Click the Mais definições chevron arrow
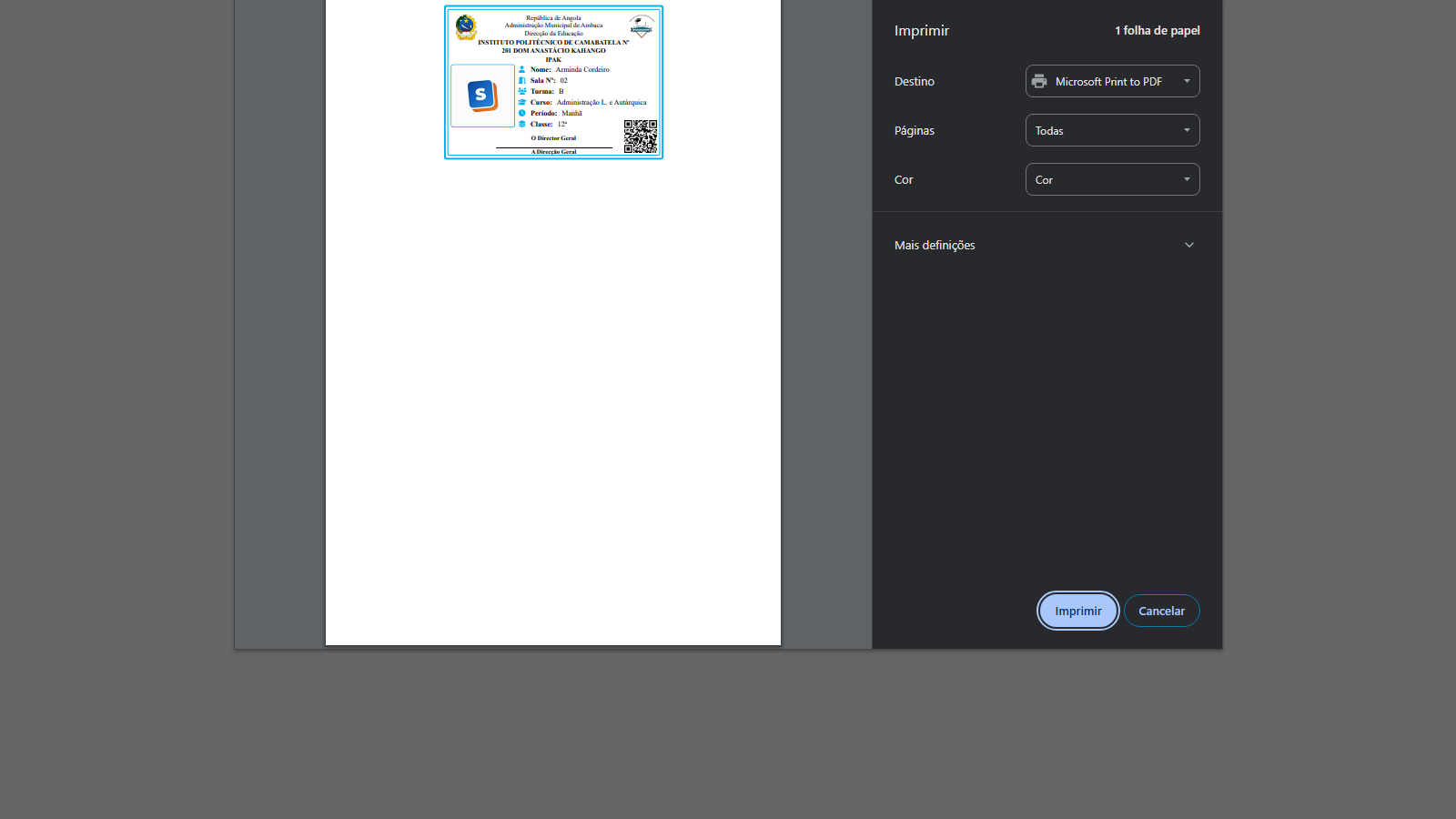 1188,245
